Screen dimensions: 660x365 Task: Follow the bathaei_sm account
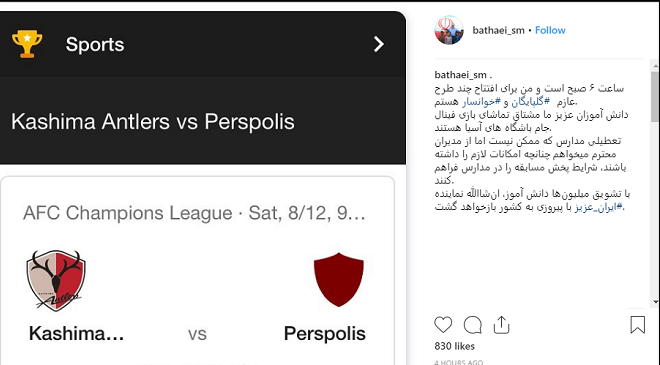[x=550, y=30]
